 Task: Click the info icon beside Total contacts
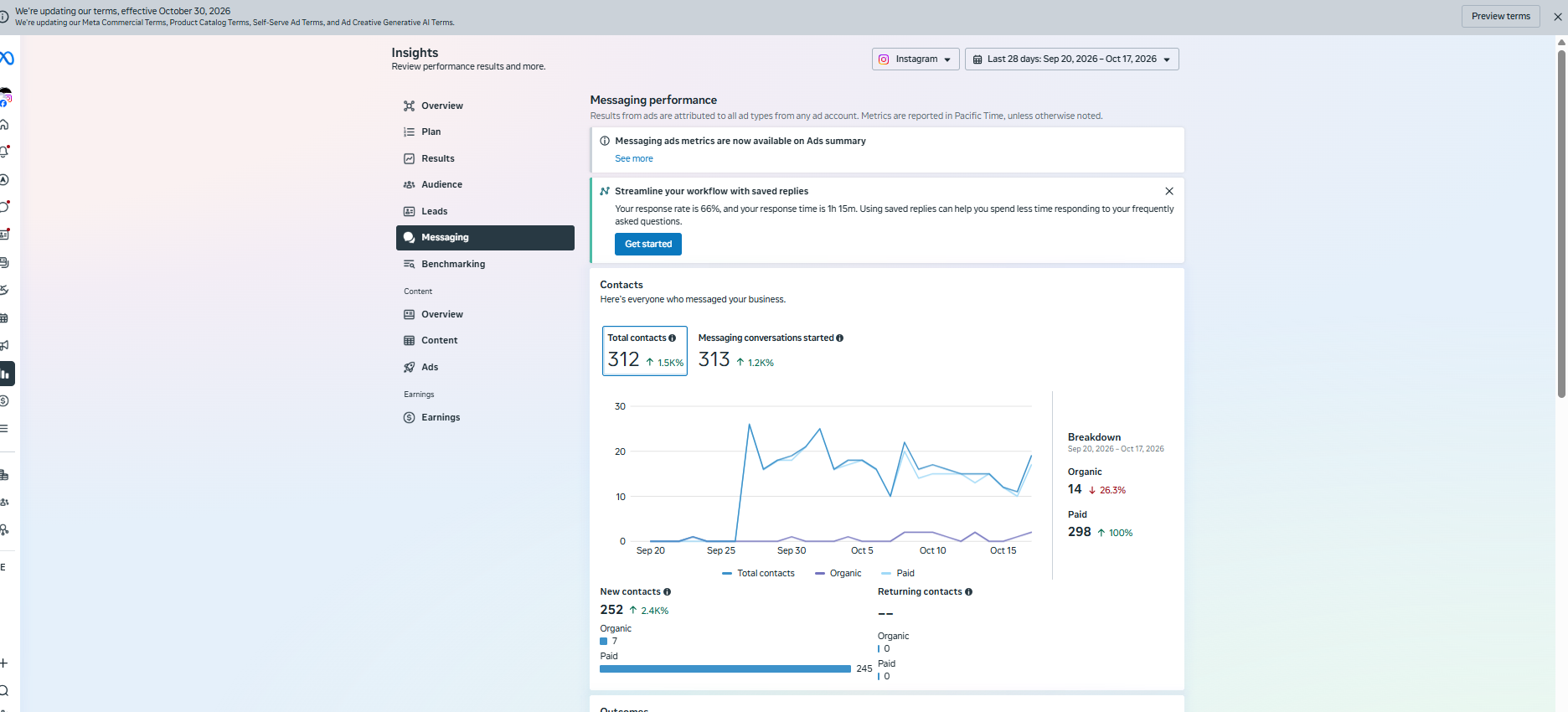(672, 338)
